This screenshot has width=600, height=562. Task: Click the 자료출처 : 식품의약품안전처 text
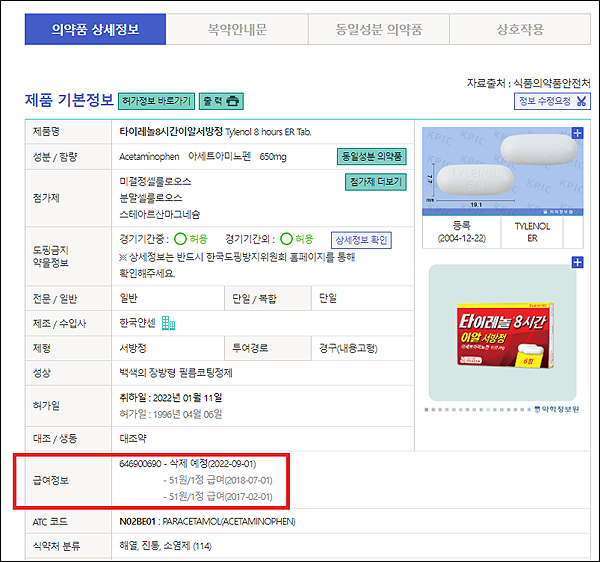point(528,83)
